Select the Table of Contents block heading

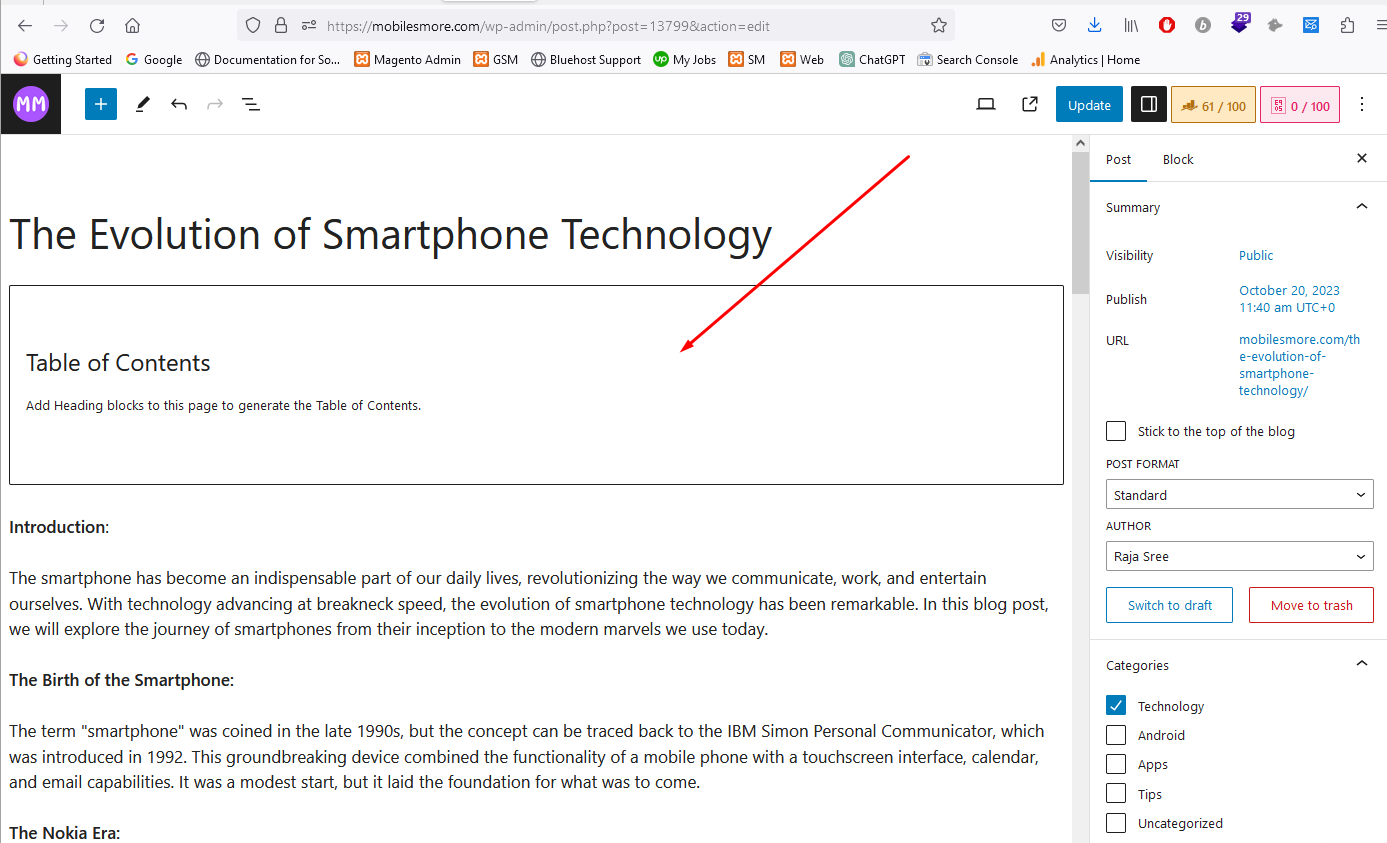pyautogui.click(x=118, y=363)
